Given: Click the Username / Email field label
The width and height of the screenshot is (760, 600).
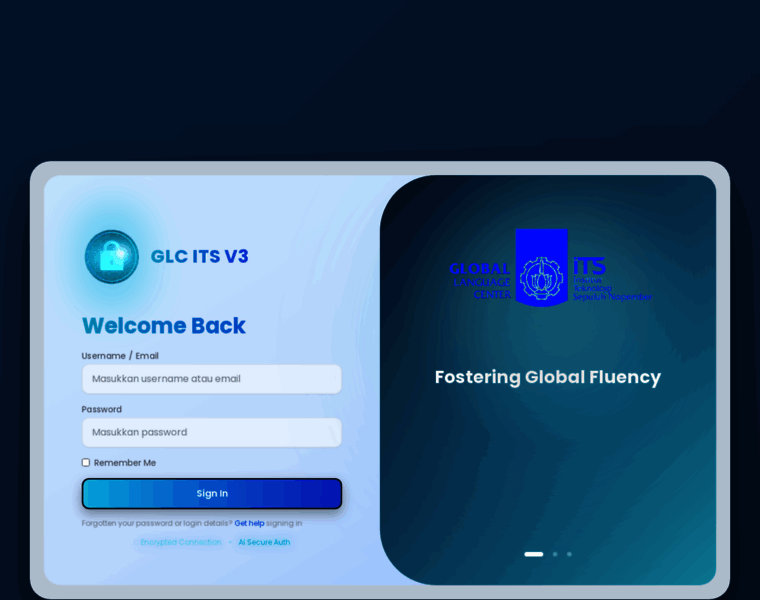Looking at the screenshot, I should [x=120, y=356].
